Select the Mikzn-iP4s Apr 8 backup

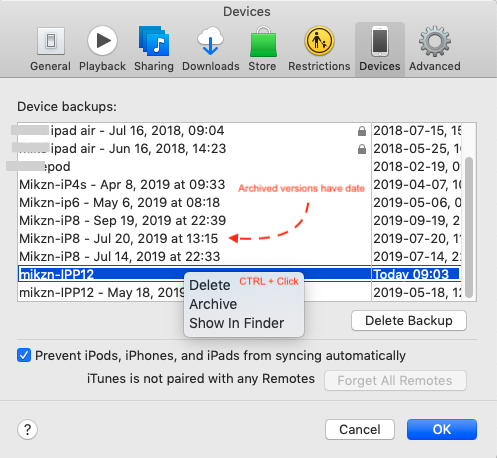(194, 184)
